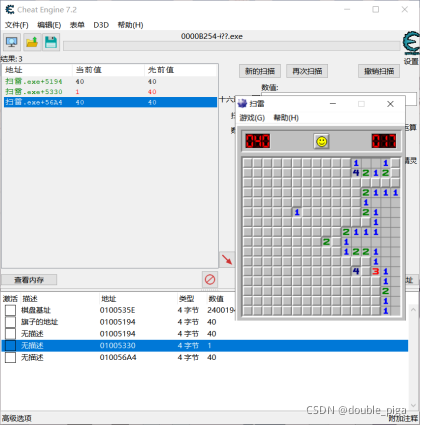Image resolution: width=421 pixels, height=426 pixels.
Task: Click the red no-entry clear list icon
Action: 210,279
